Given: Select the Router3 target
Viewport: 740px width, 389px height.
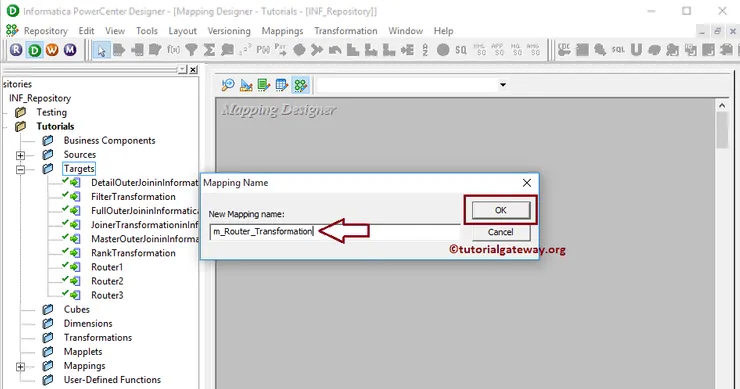Looking at the screenshot, I should (x=107, y=296).
